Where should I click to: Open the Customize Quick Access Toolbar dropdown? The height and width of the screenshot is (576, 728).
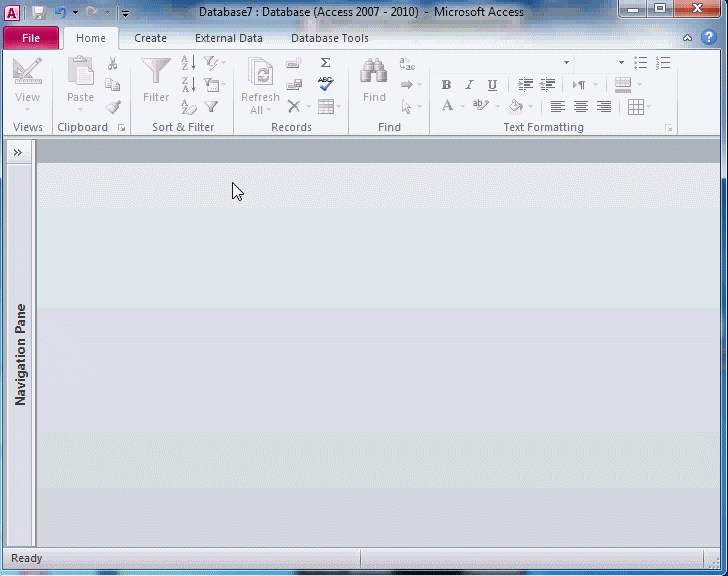point(125,13)
